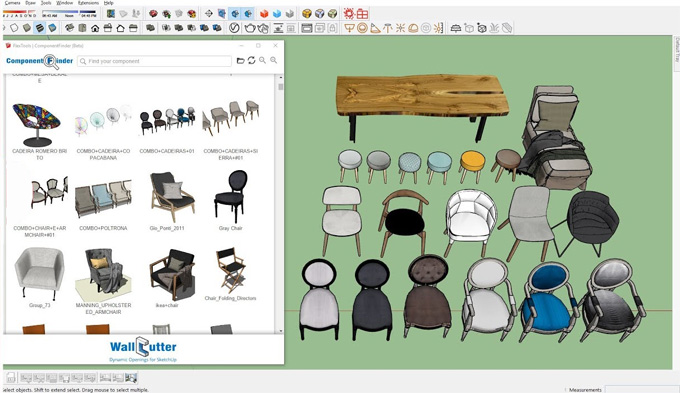This screenshot has width=680, height=393.
Task: Select the CADEIRA ROMERO BRITO chair thumbnail
Action: click(37, 124)
